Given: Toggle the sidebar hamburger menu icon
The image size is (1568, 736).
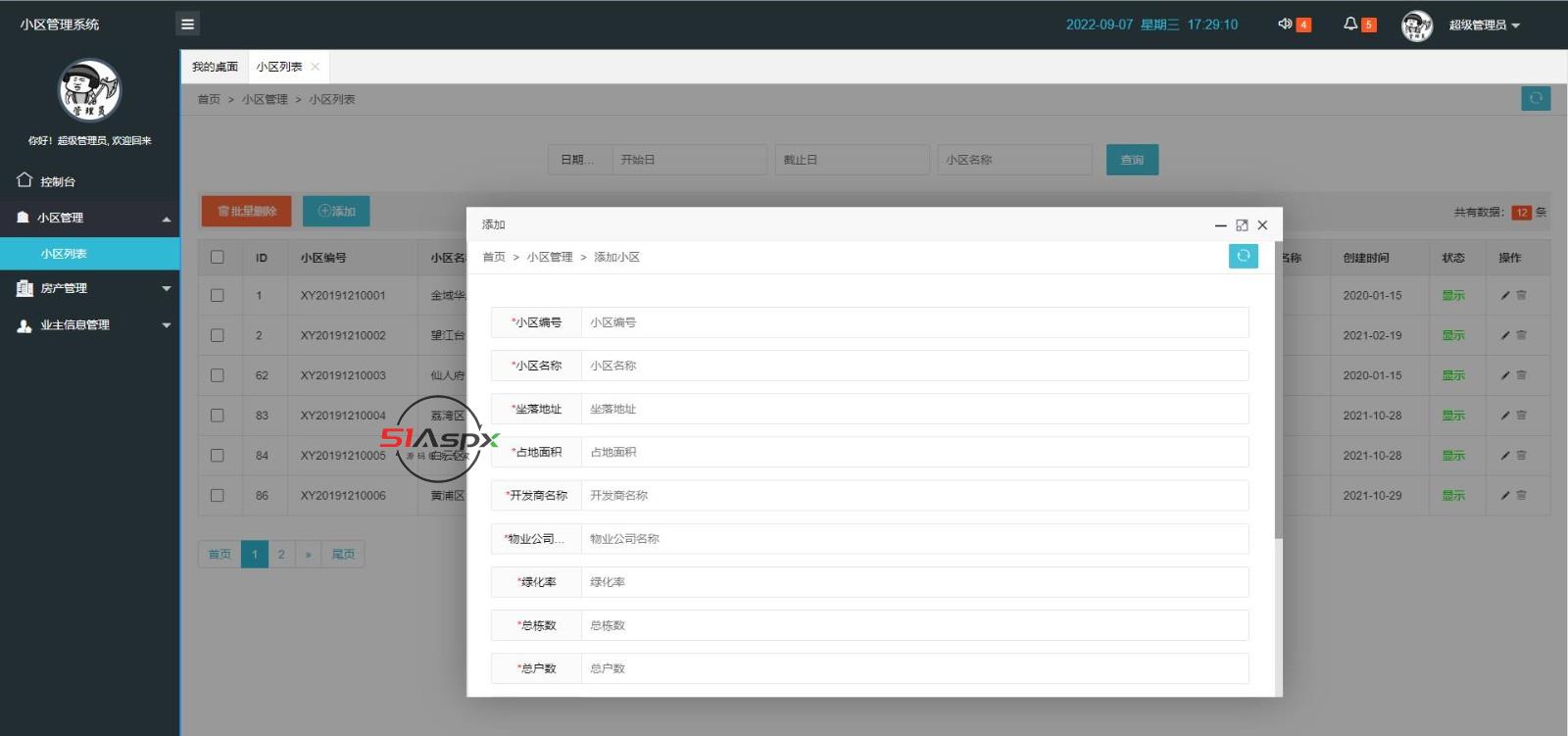Looking at the screenshot, I should (x=188, y=24).
